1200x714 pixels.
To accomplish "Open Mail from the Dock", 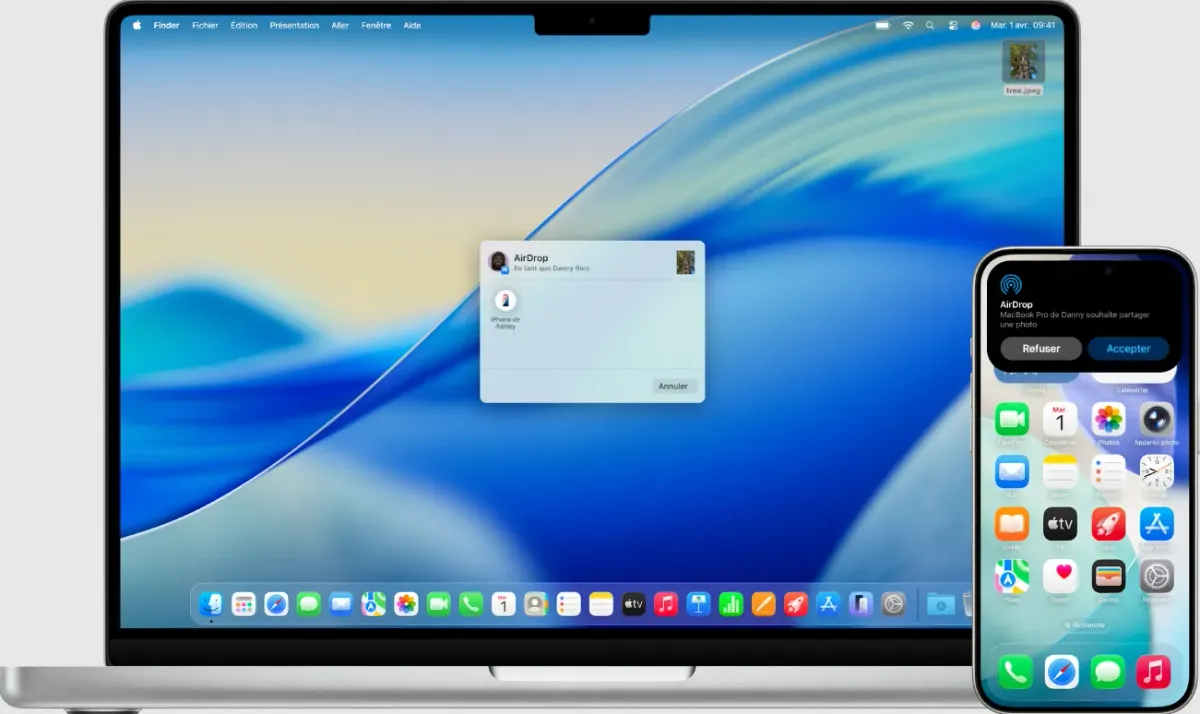I will click(x=339, y=603).
